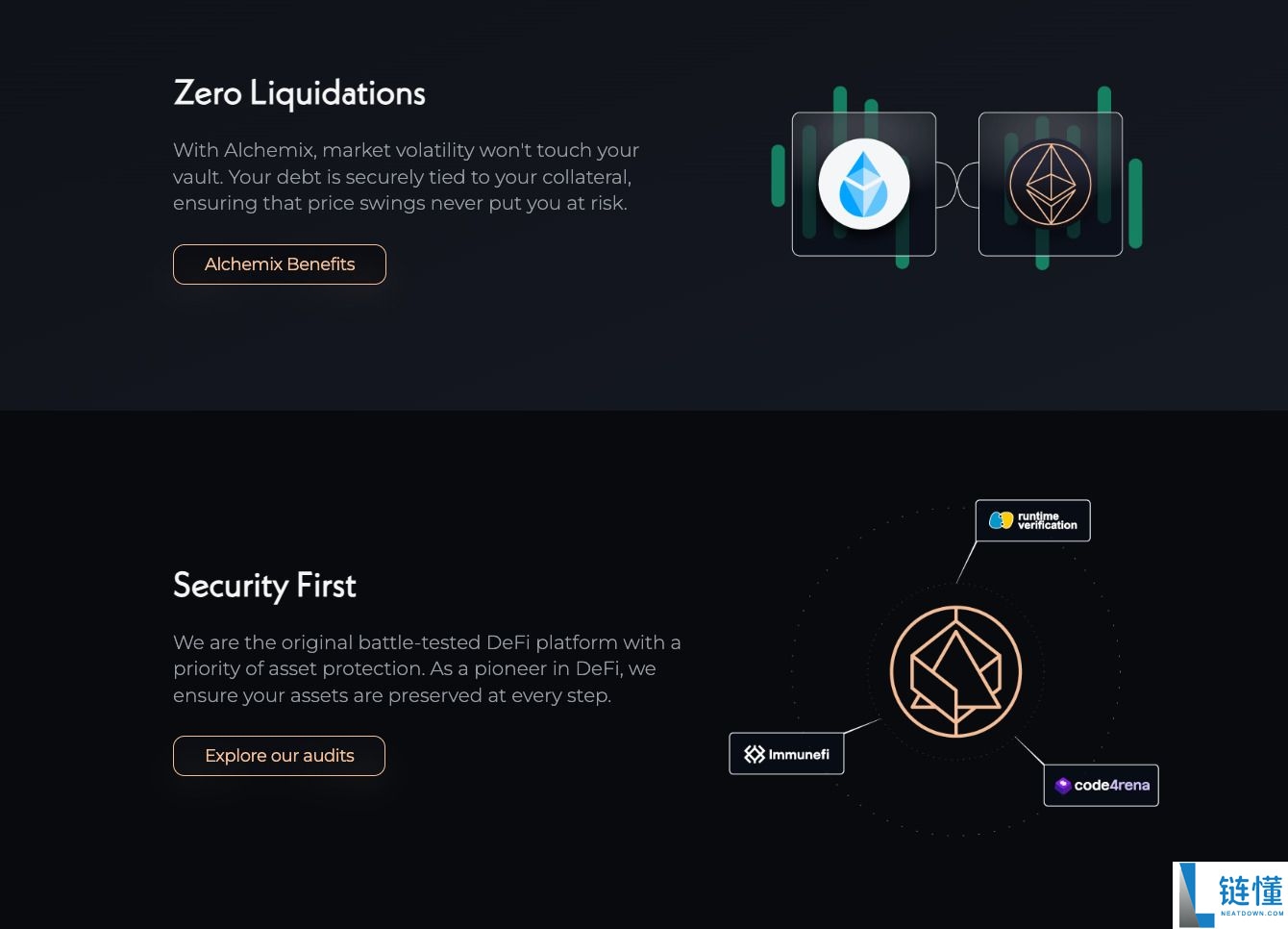The width and height of the screenshot is (1288, 929).
Task: Click the Zero Liquidations heading
Action: [299, 93]
